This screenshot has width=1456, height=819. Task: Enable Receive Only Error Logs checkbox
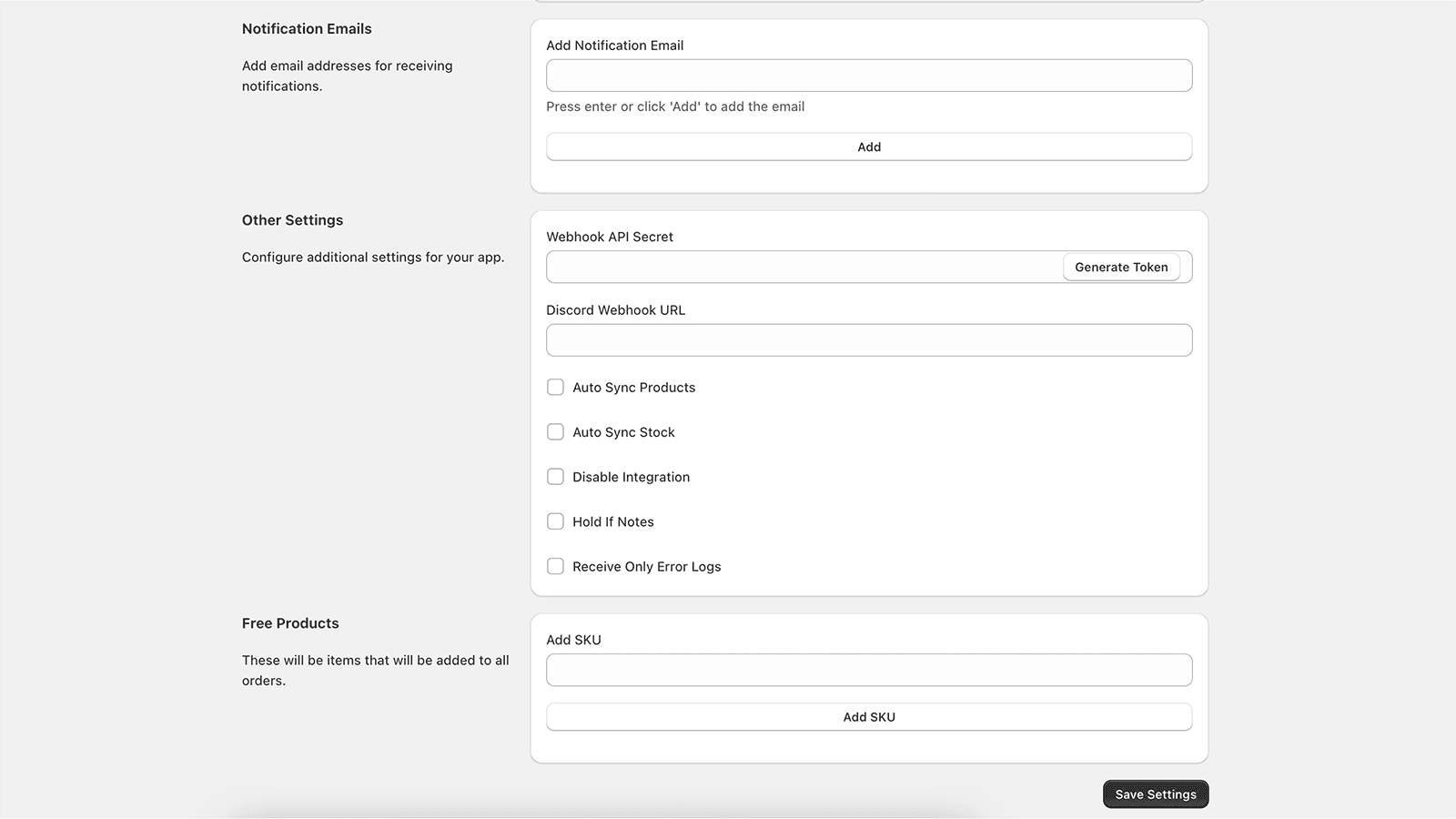click(x=555, y=566)
